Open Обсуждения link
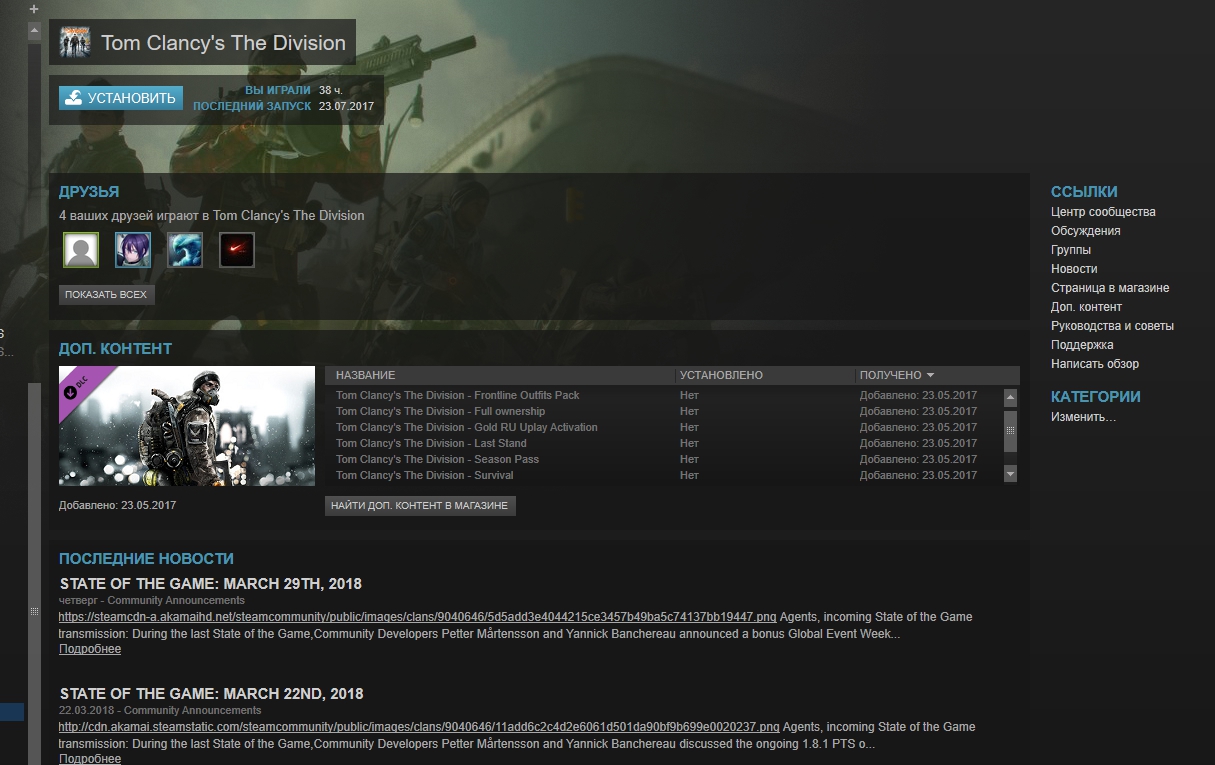Image resolution: width=1215 pixels, height=765 pixels. click(x=1086, y=231)
